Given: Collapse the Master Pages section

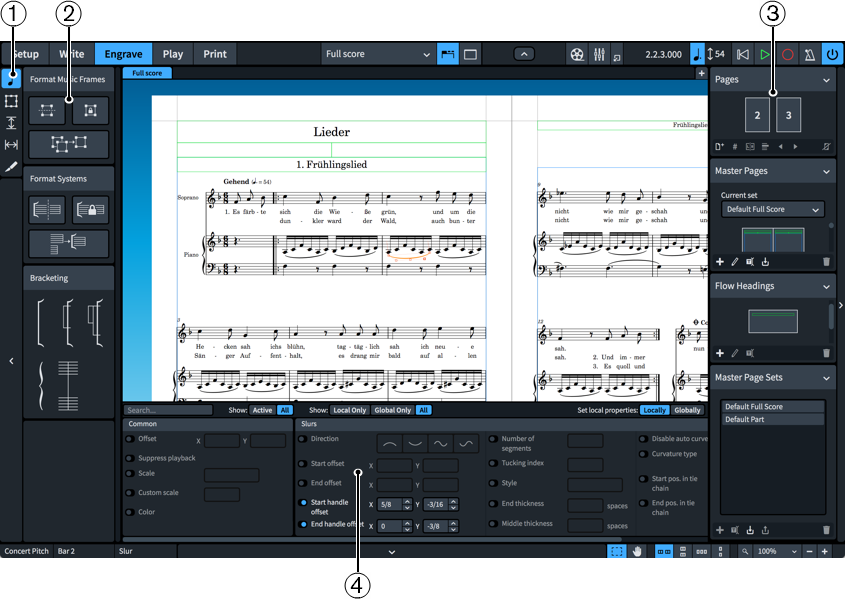Looking at the screenshot, I should pos(826,172).
